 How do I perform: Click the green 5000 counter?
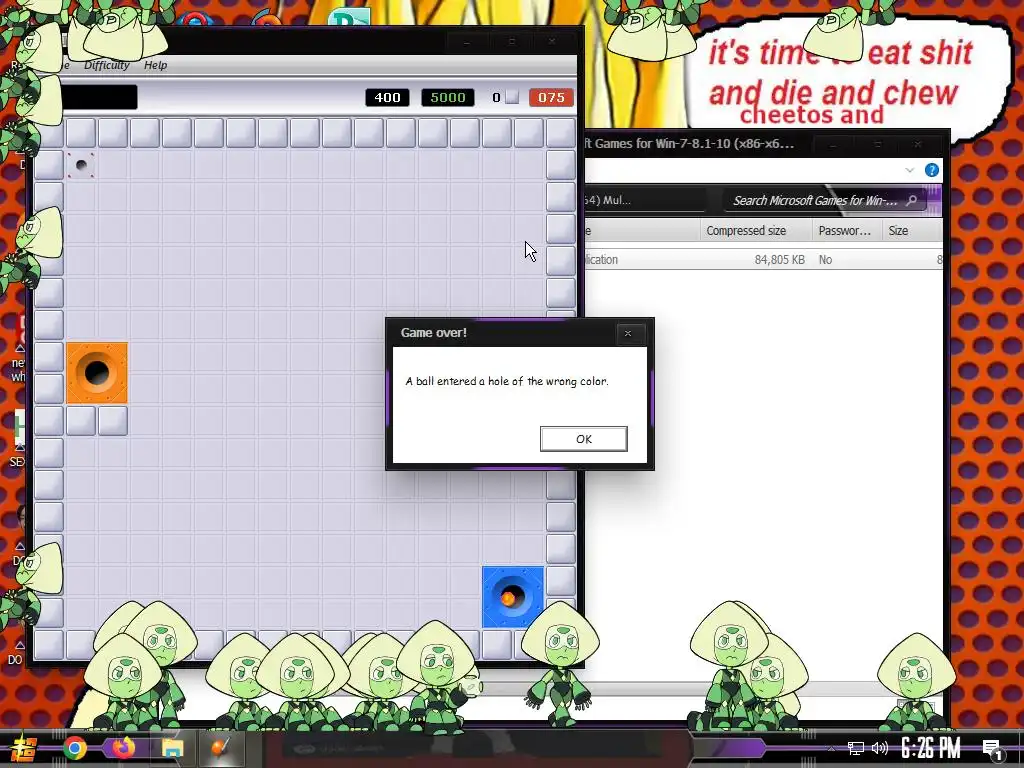[447, 97]
